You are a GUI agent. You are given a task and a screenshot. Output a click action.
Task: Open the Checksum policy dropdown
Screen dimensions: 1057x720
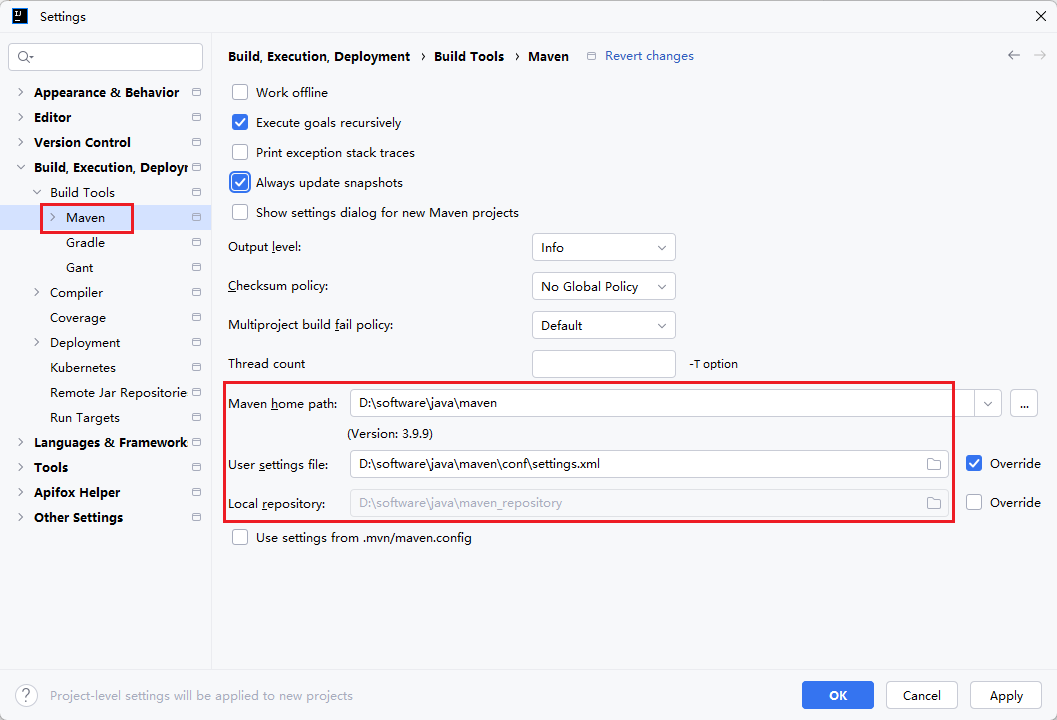603,287
